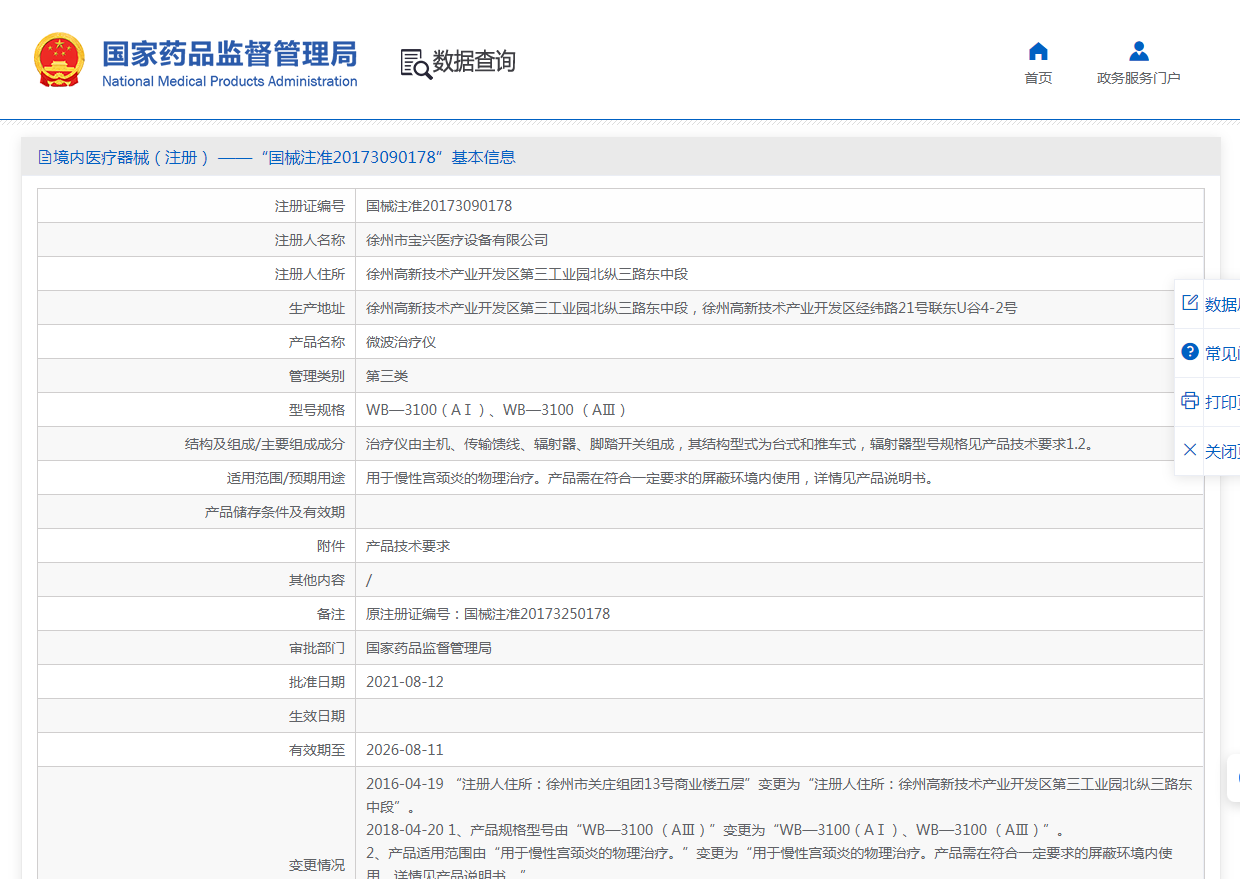
Task: Click 数据 entry in floating side panel
Action: 1222,304
